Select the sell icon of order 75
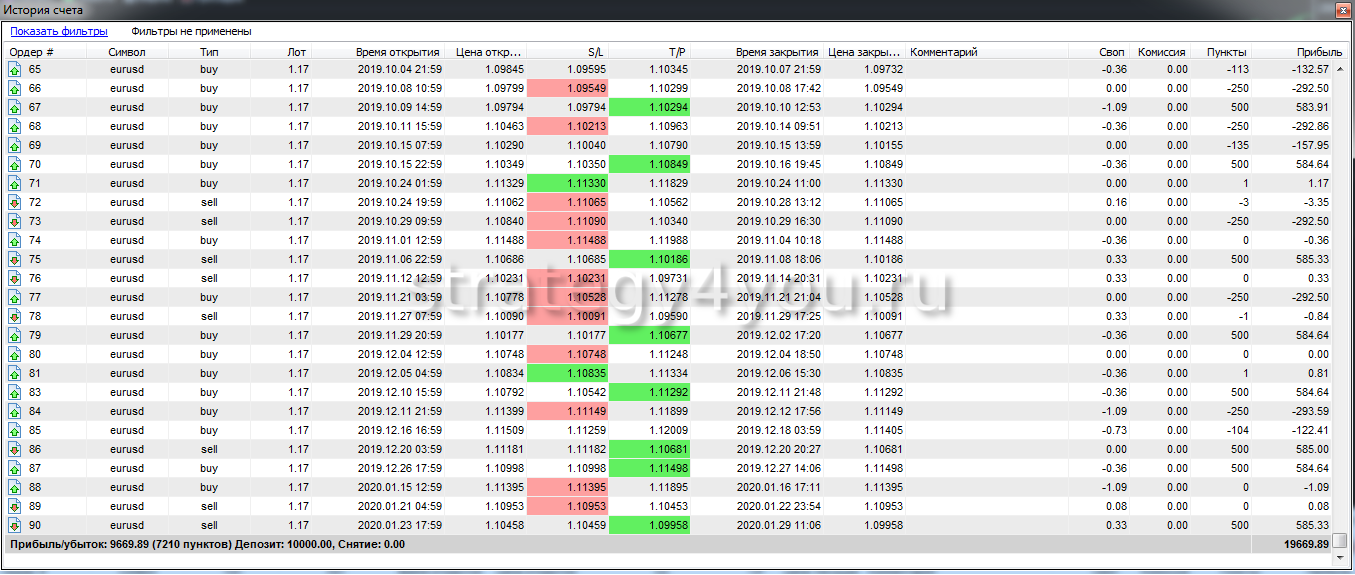This screenshot has width=1355, height=575. click(14, 260)
